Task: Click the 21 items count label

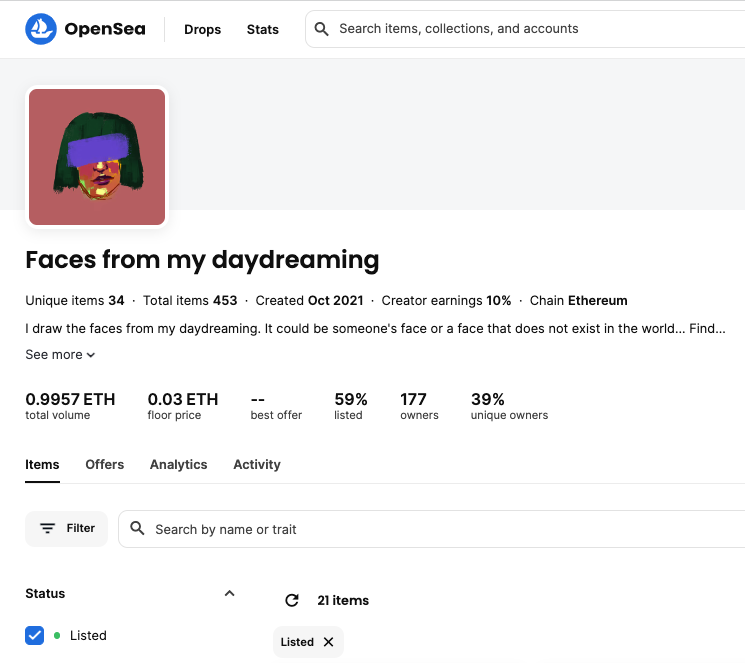Action: pyautogui.click(x=343, y=600)
